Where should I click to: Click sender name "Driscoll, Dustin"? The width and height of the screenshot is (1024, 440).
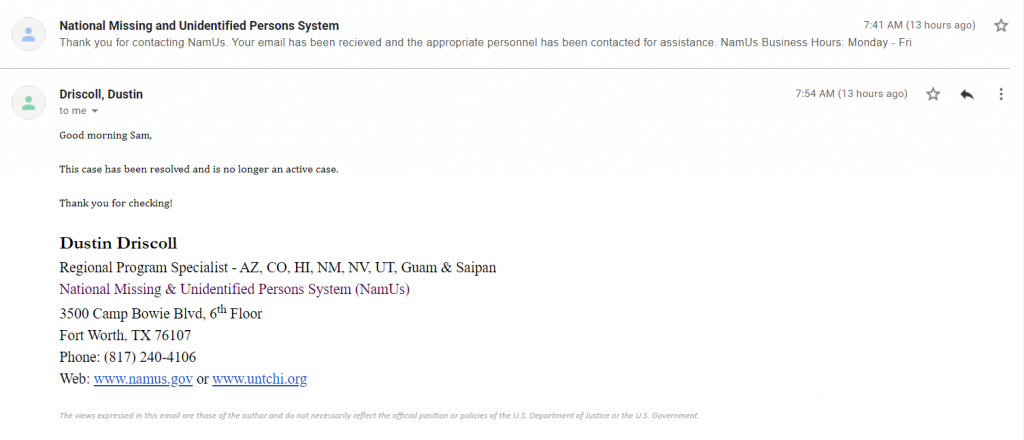click(x=101, y=94)
